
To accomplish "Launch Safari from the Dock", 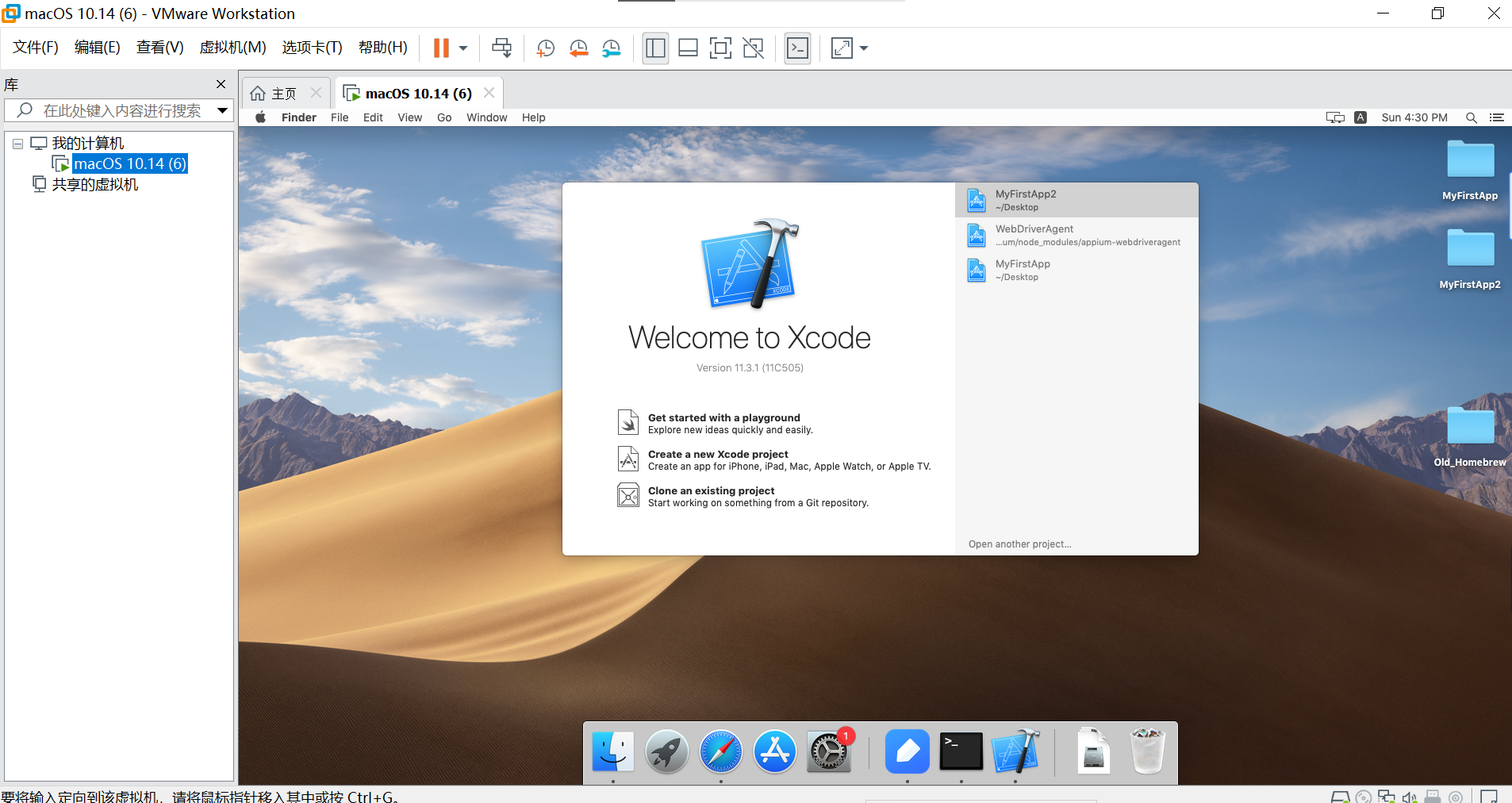I will click(720, 751).
